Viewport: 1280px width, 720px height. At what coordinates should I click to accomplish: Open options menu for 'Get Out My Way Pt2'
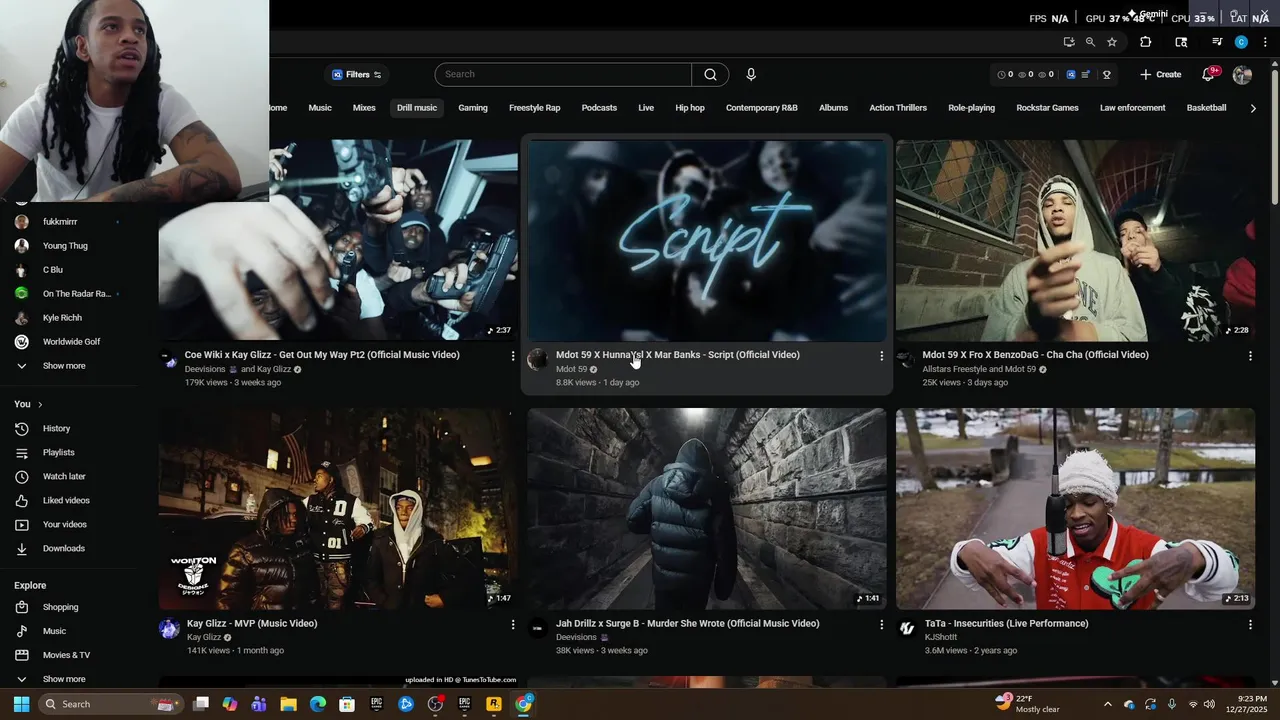tap(513, 356)
